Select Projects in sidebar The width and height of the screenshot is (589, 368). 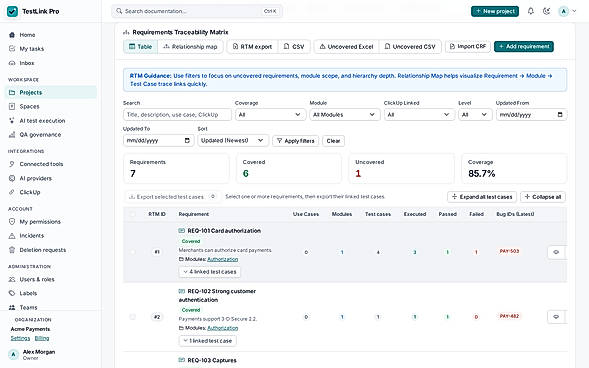coord(51,92)
